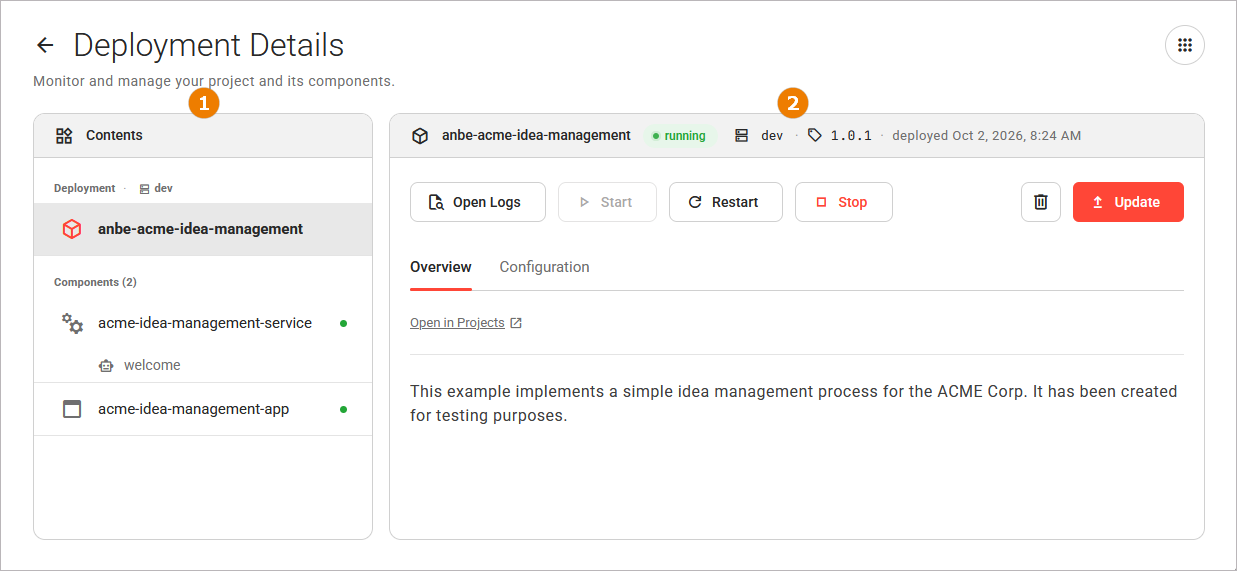
Task: Click the robot icon beside welcome
Action: (106, 366)
